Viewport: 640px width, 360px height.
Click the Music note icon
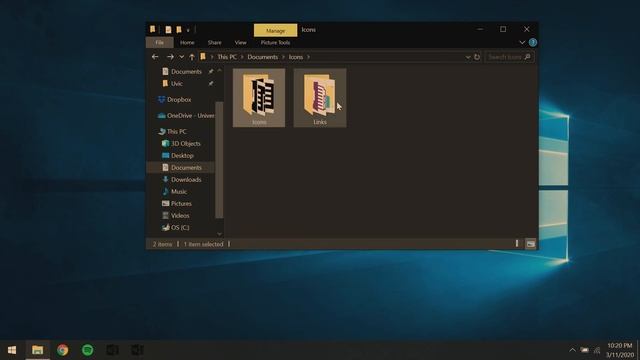165,191
